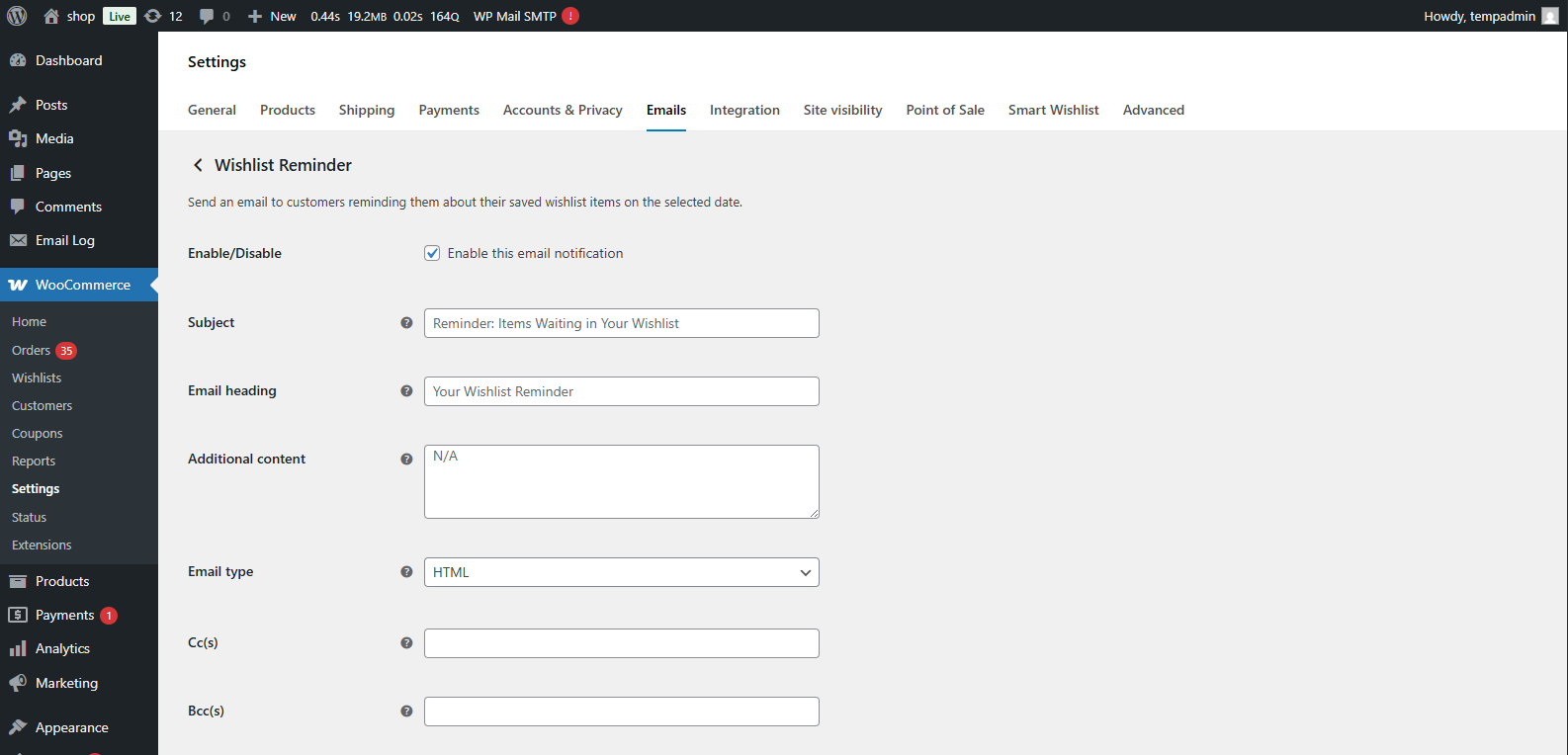
Task: Click the Bcc(s) help tooltip icon
Action: point(406,712)
